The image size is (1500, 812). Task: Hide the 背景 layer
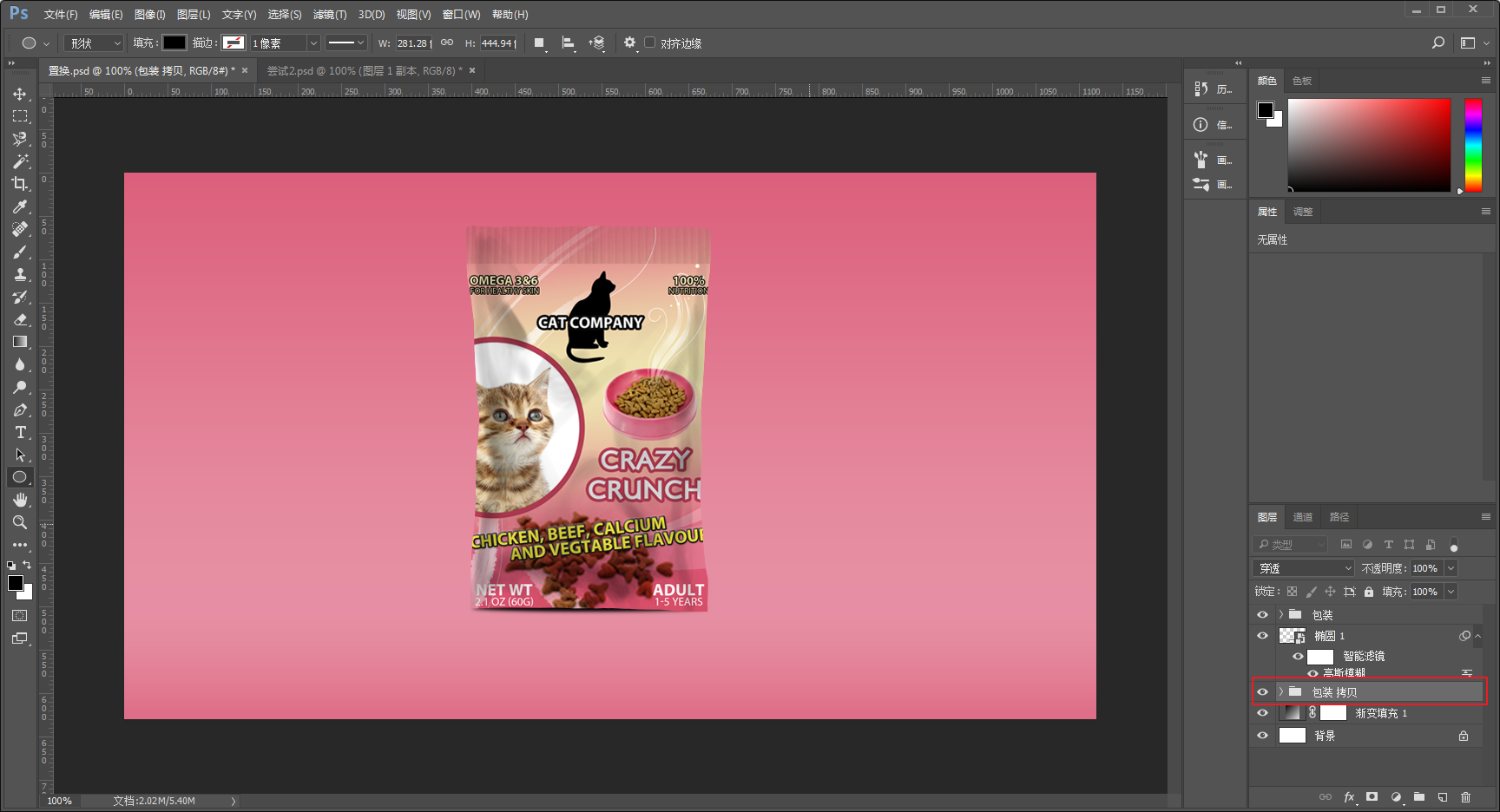pyautogui.click(x=1262, y=736)
